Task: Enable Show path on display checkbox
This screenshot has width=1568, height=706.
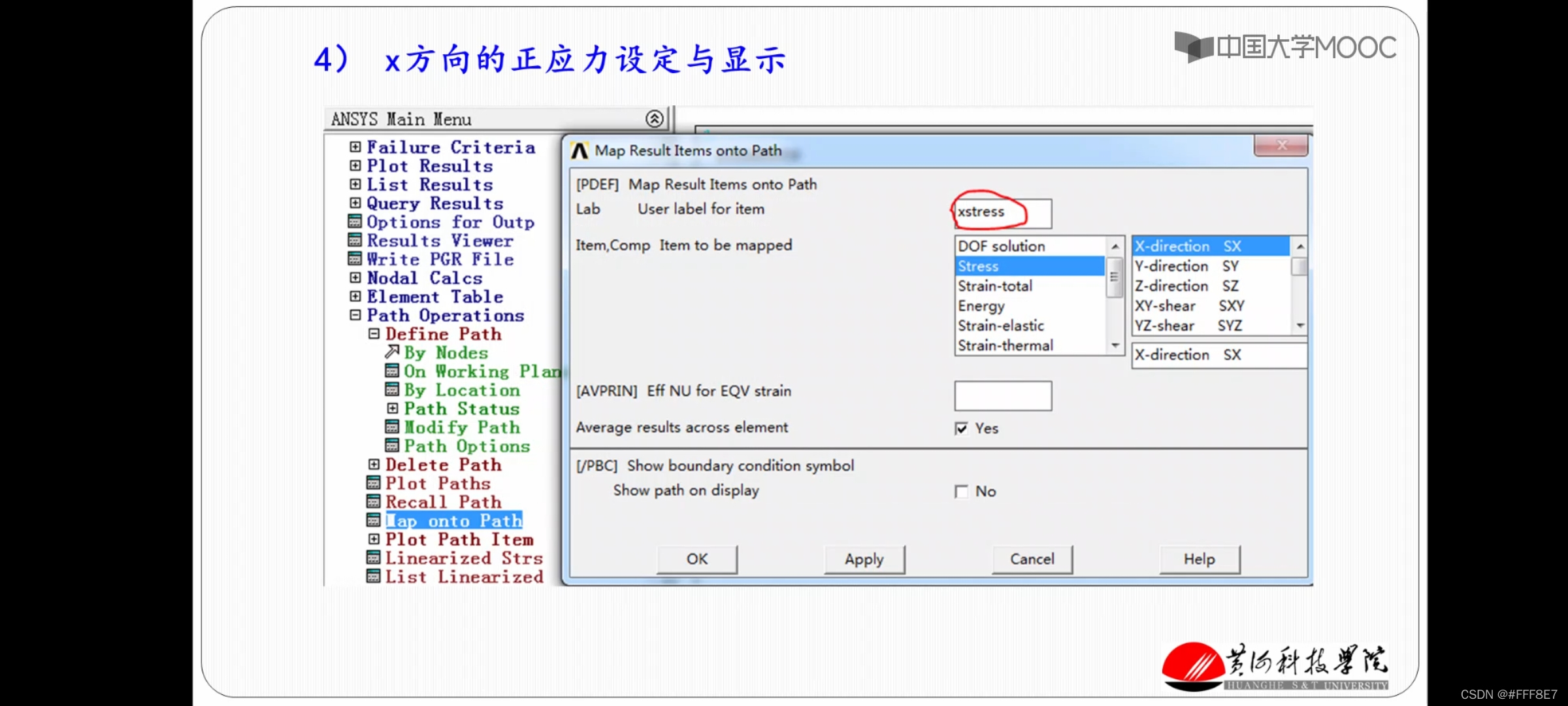Action: click(x=961, y=491)
